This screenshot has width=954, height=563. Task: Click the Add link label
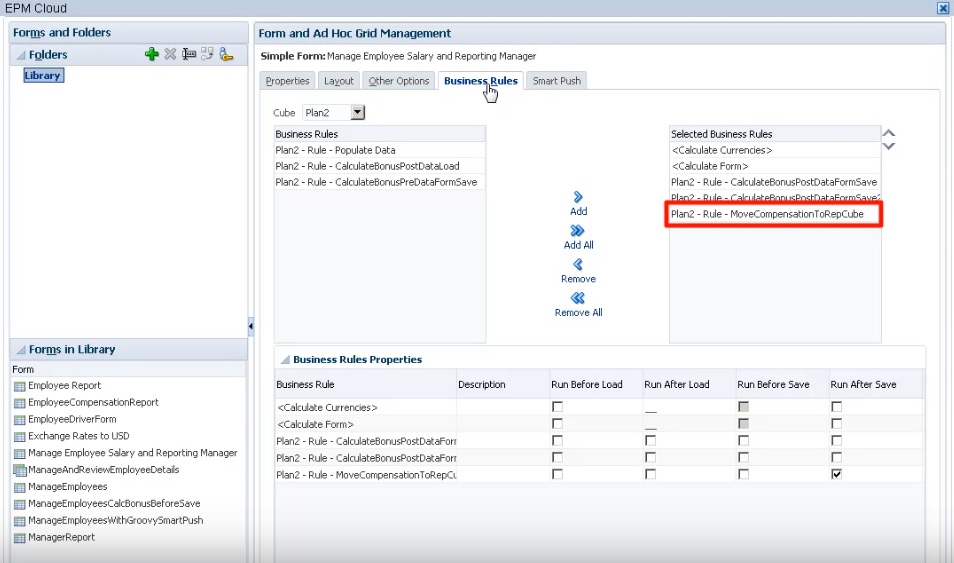click(x=579, y=211)
